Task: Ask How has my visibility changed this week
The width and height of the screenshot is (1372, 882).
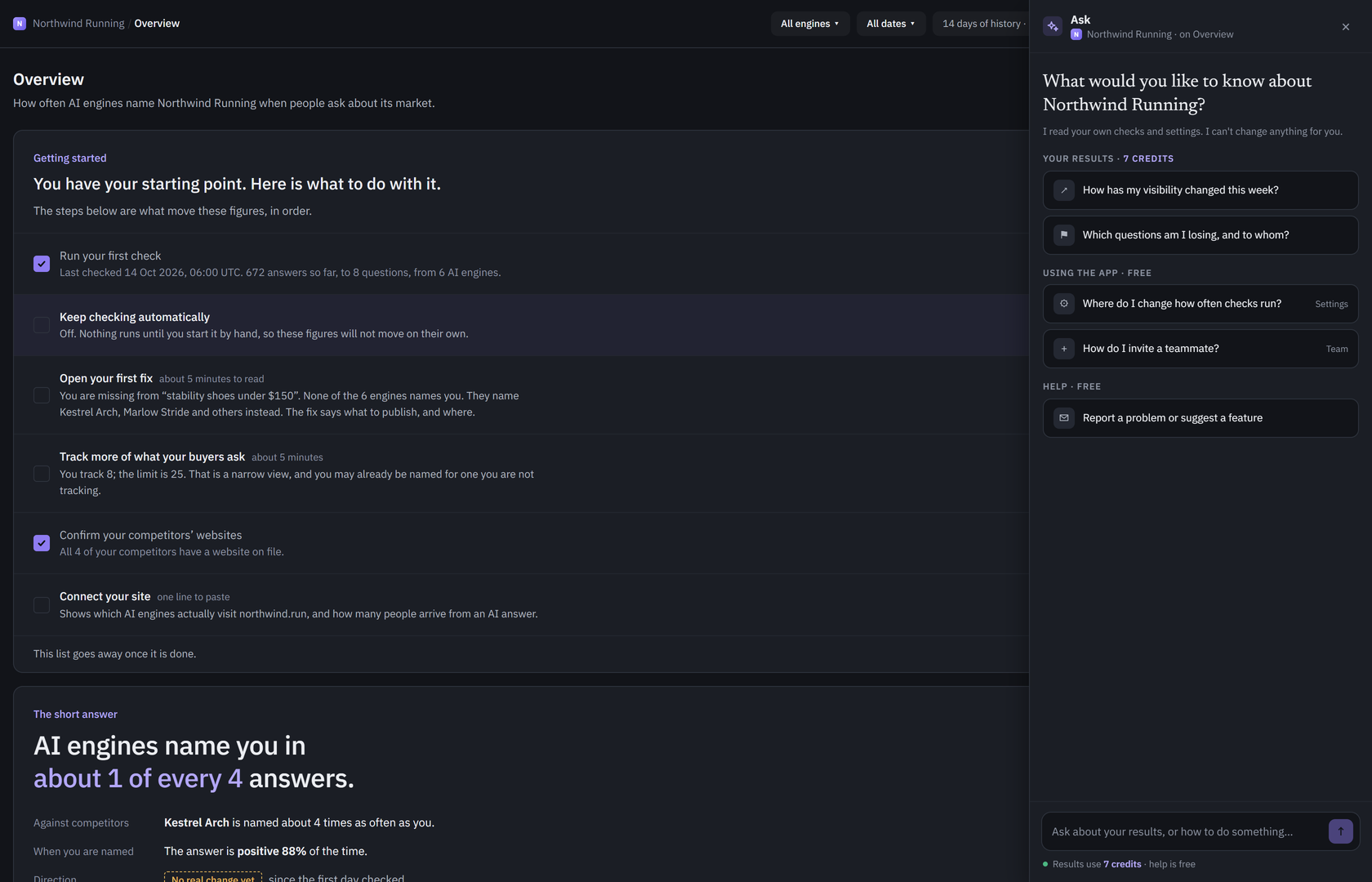Action: tap(1200, 190)
